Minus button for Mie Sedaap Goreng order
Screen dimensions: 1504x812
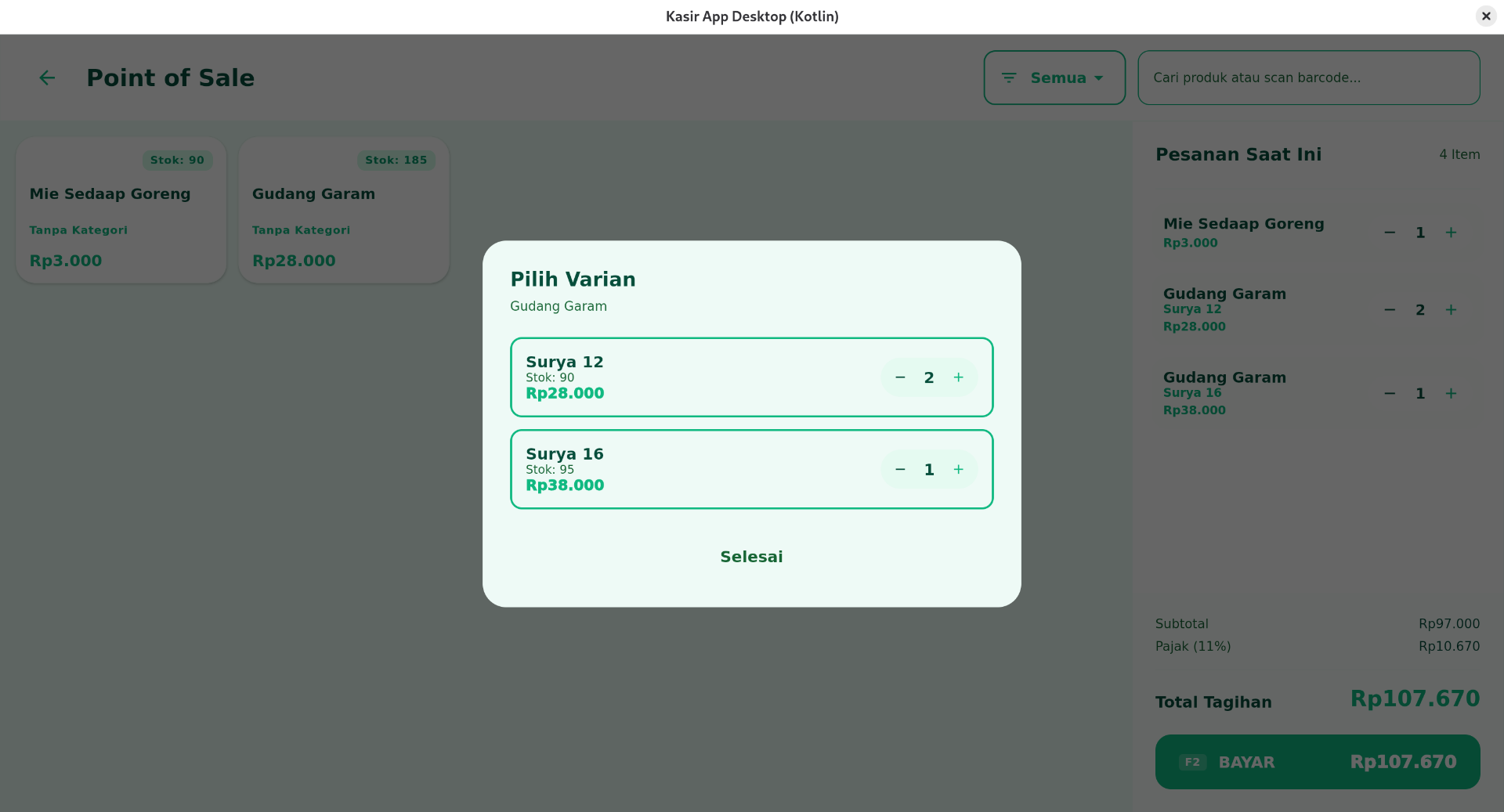[x=1390, y=233]
